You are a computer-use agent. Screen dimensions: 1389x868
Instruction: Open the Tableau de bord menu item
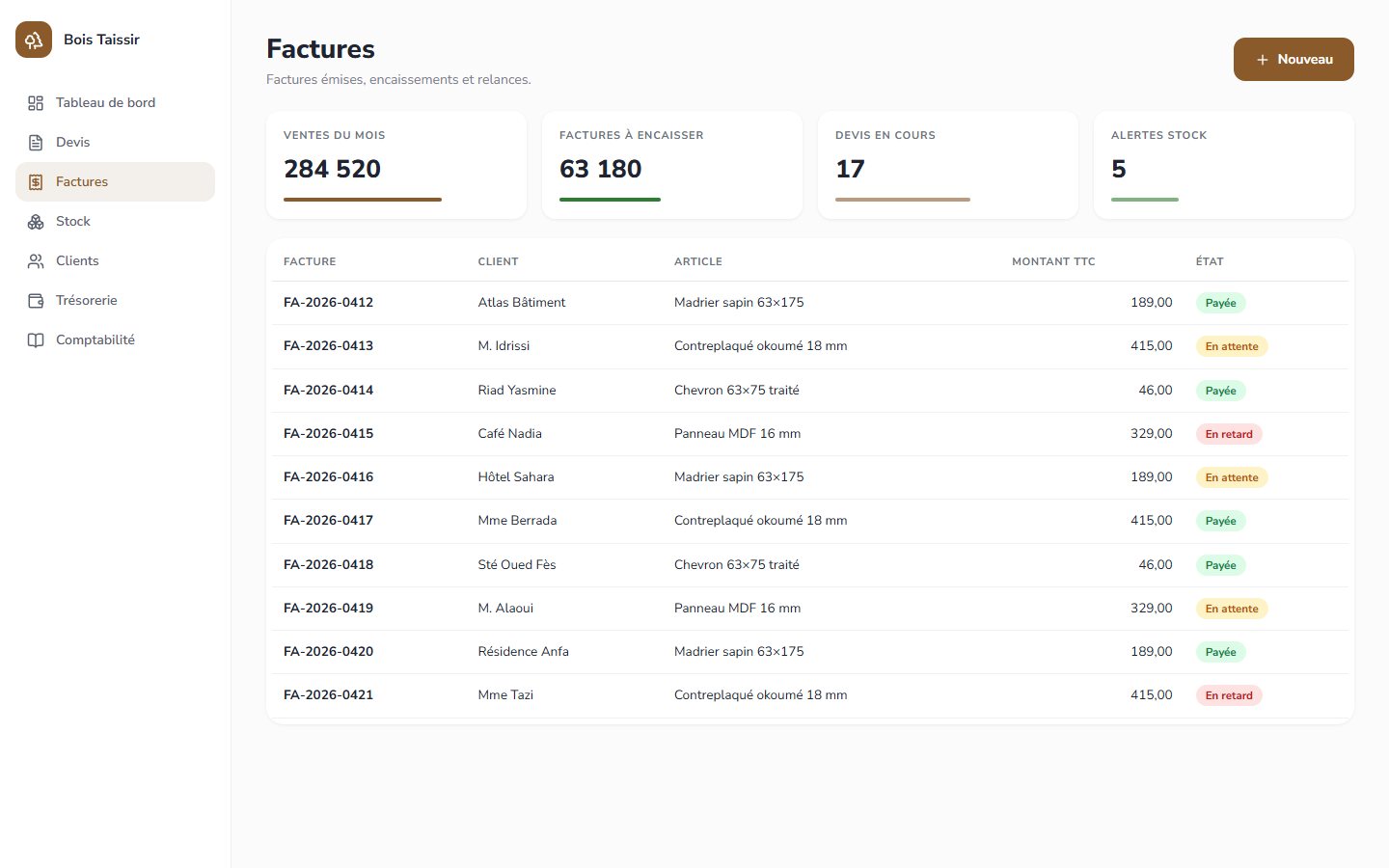115,103
